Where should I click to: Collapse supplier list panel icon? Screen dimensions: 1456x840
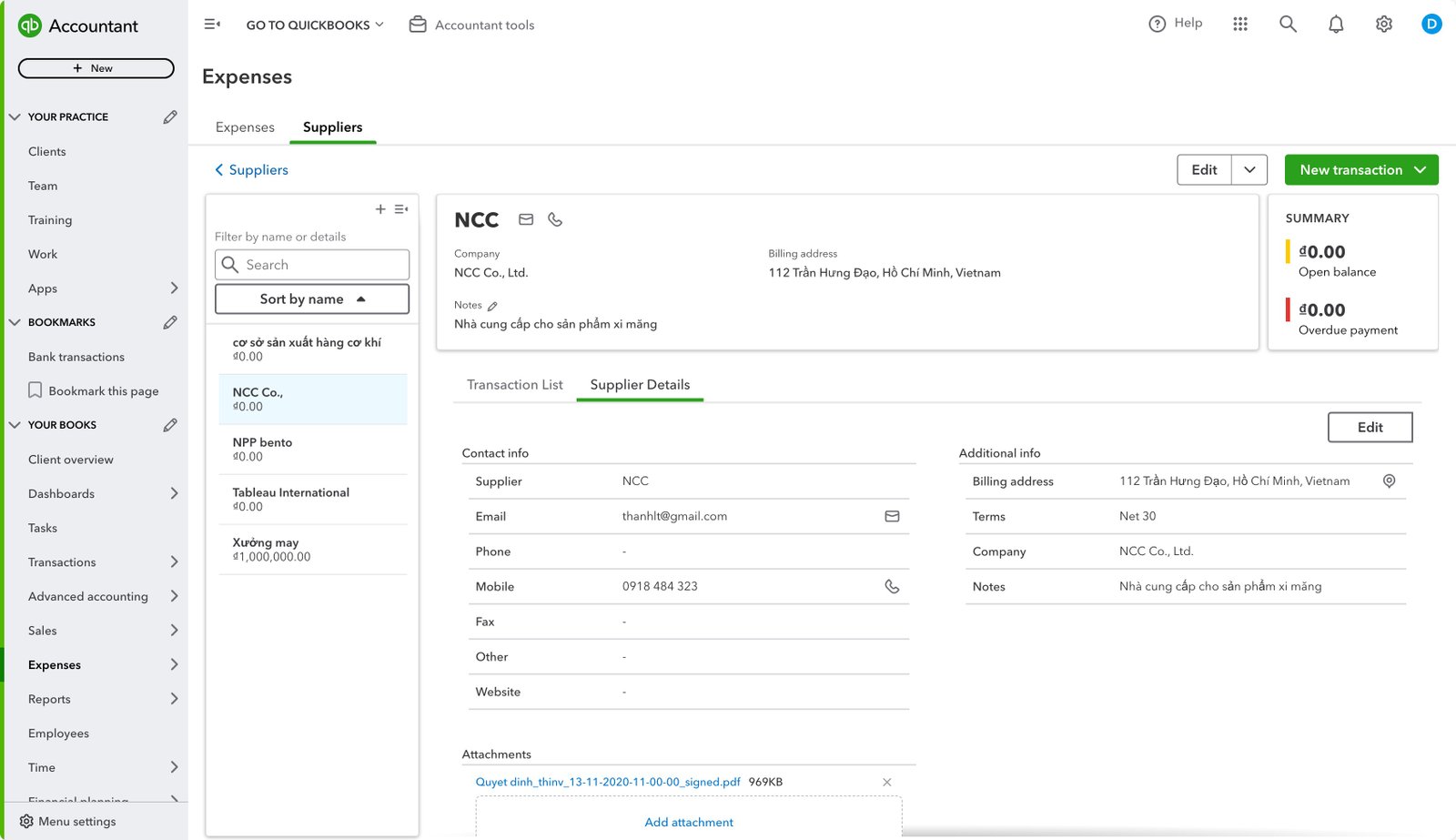[401, 209]
